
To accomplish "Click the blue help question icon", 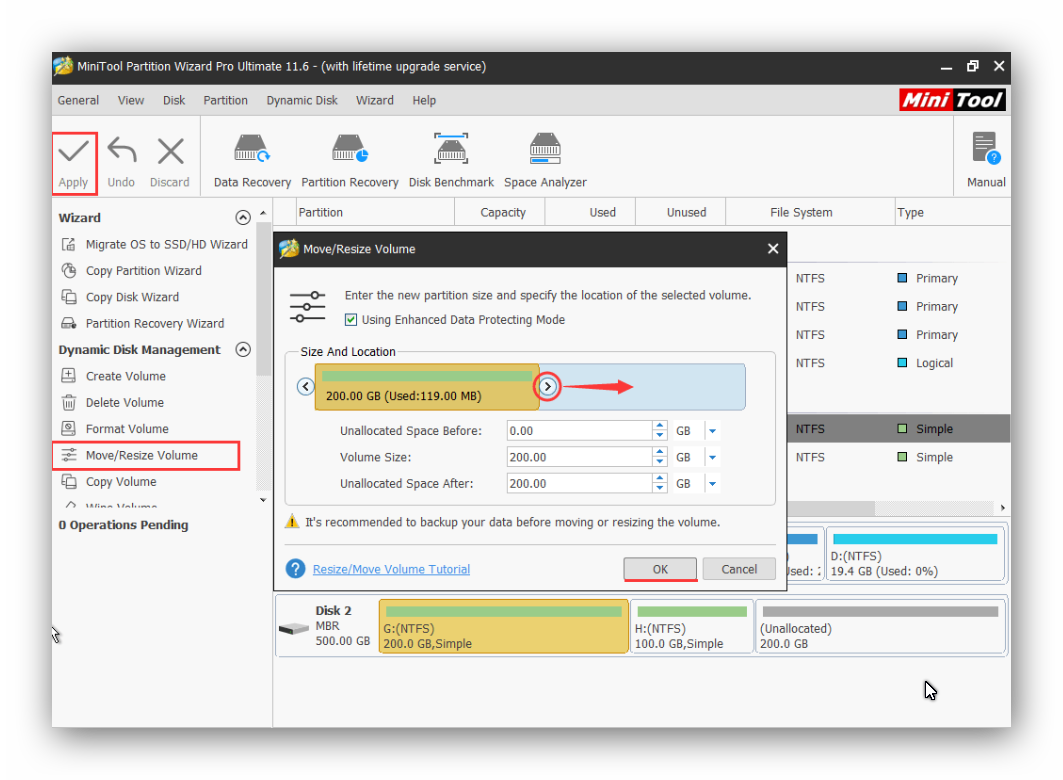I will click(296, 569).
